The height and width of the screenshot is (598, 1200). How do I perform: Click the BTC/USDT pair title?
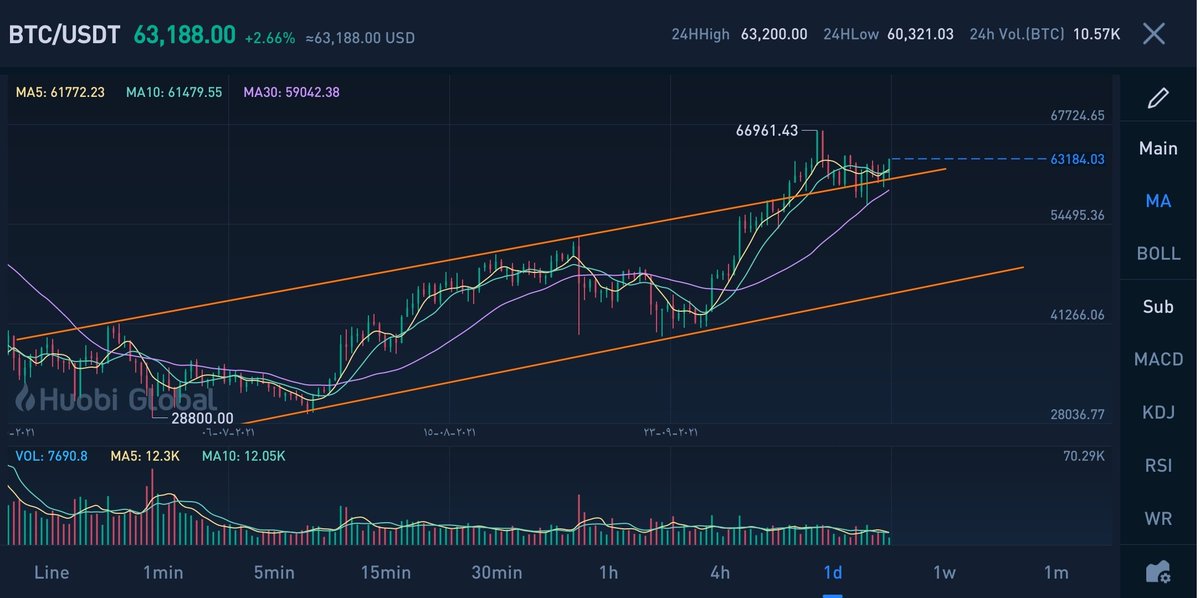64,35
